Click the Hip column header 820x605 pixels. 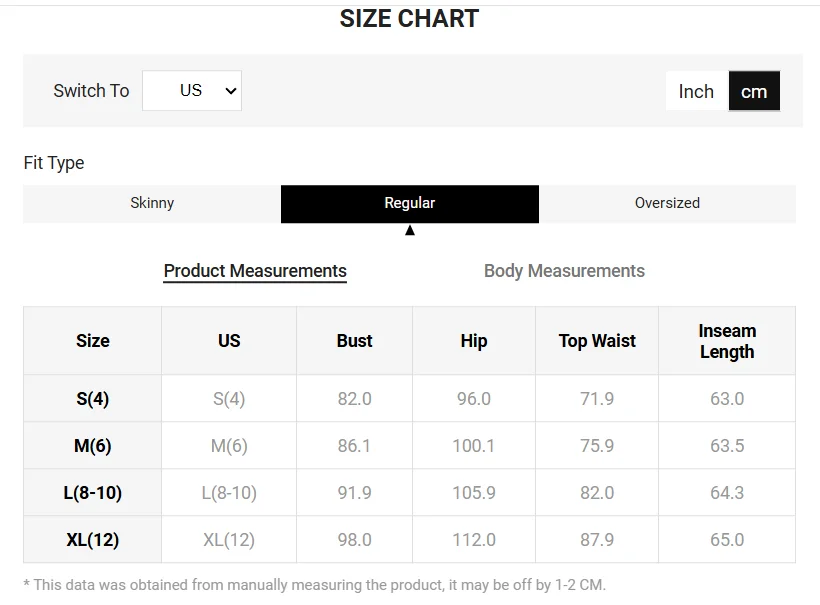pyautogui.click(x=474, y=341)
